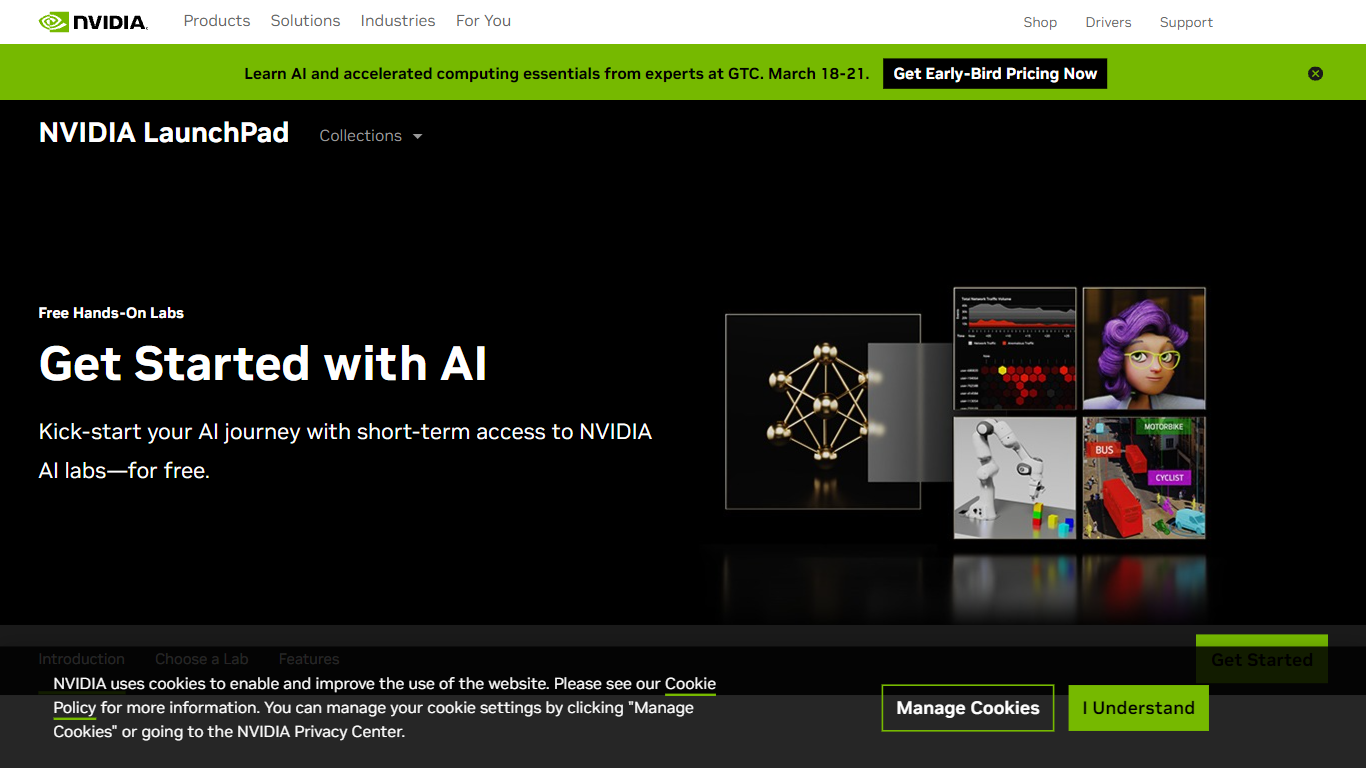Click the neural network molecule image
The height and width of the screenshot is (768, 1366).
[x=822, y=412]
